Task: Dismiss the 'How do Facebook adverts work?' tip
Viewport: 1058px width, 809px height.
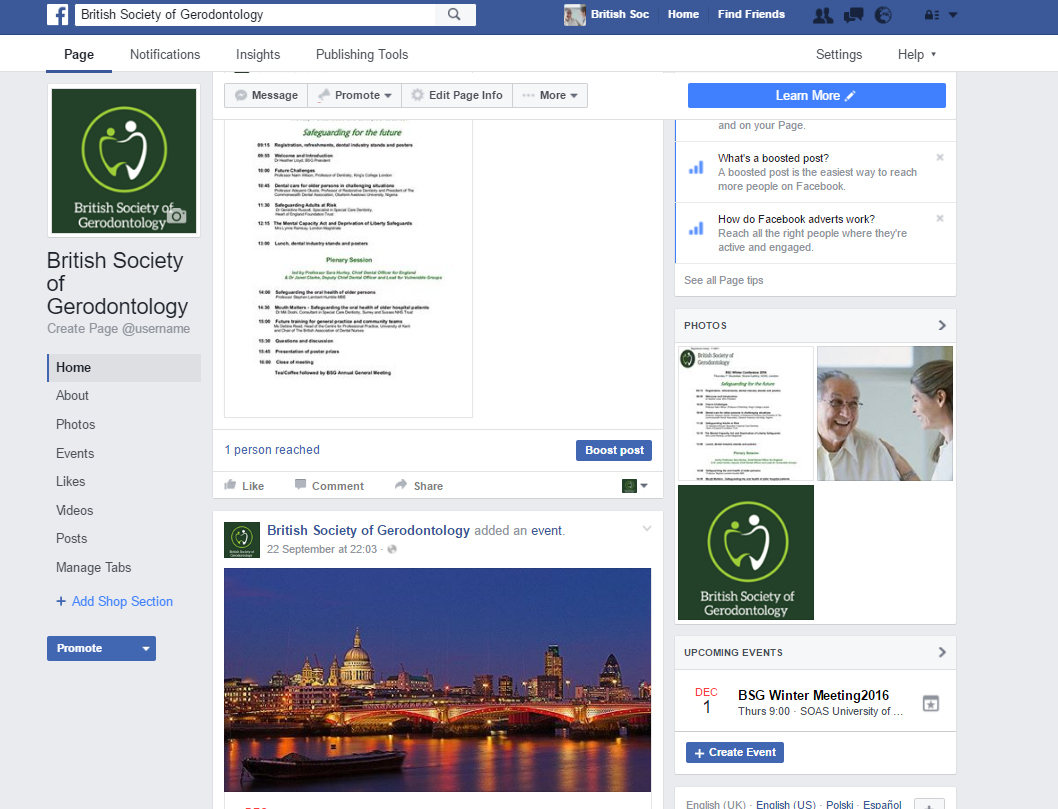Action: 940,218
